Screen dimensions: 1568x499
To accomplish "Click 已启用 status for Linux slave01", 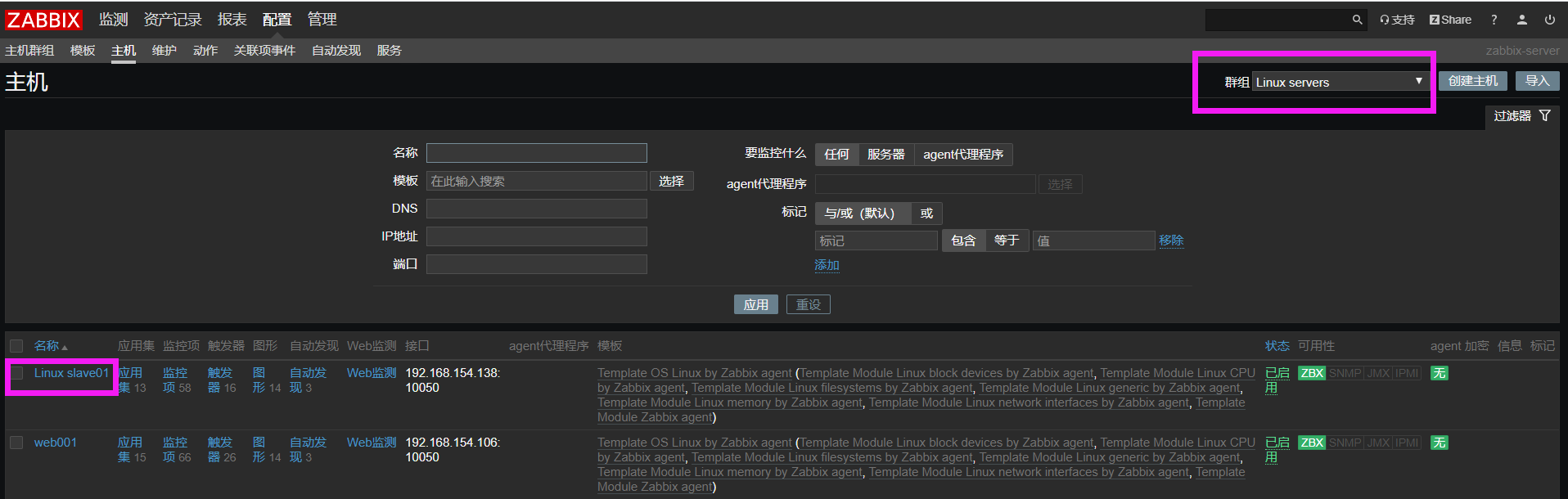I will coord(1277,380).
